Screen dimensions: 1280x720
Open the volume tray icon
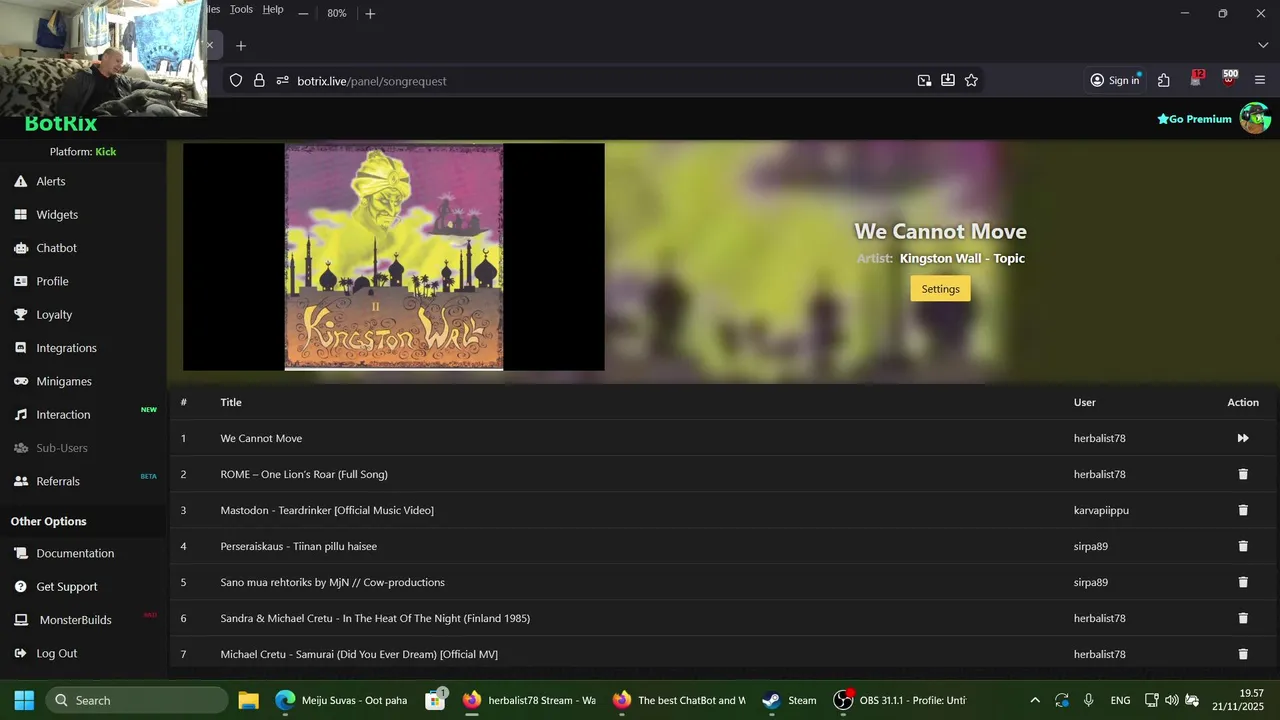coord(1171,700)
